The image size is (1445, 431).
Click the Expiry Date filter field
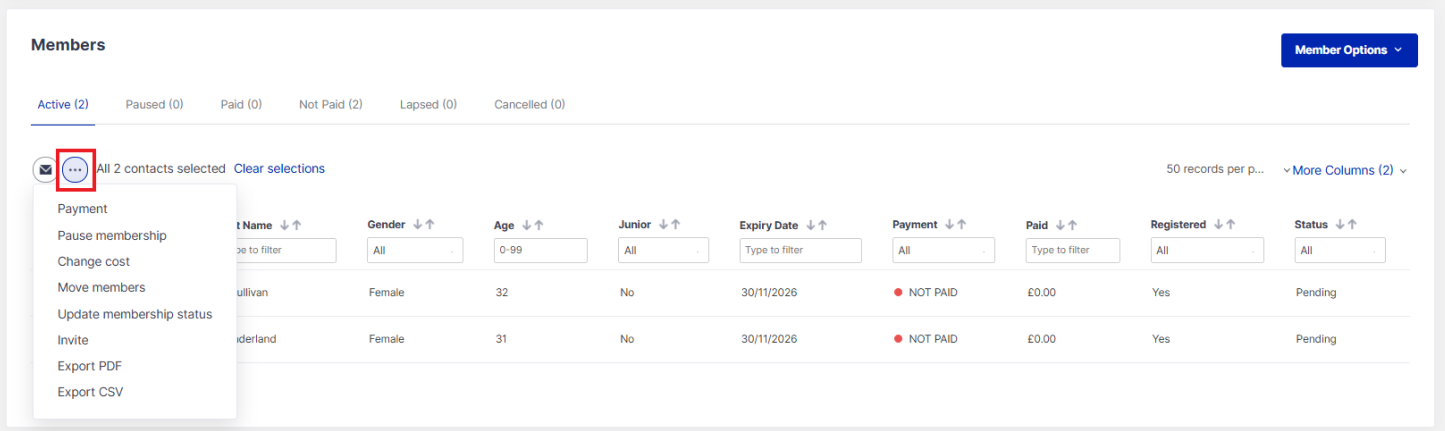click(x=800, y=251)
